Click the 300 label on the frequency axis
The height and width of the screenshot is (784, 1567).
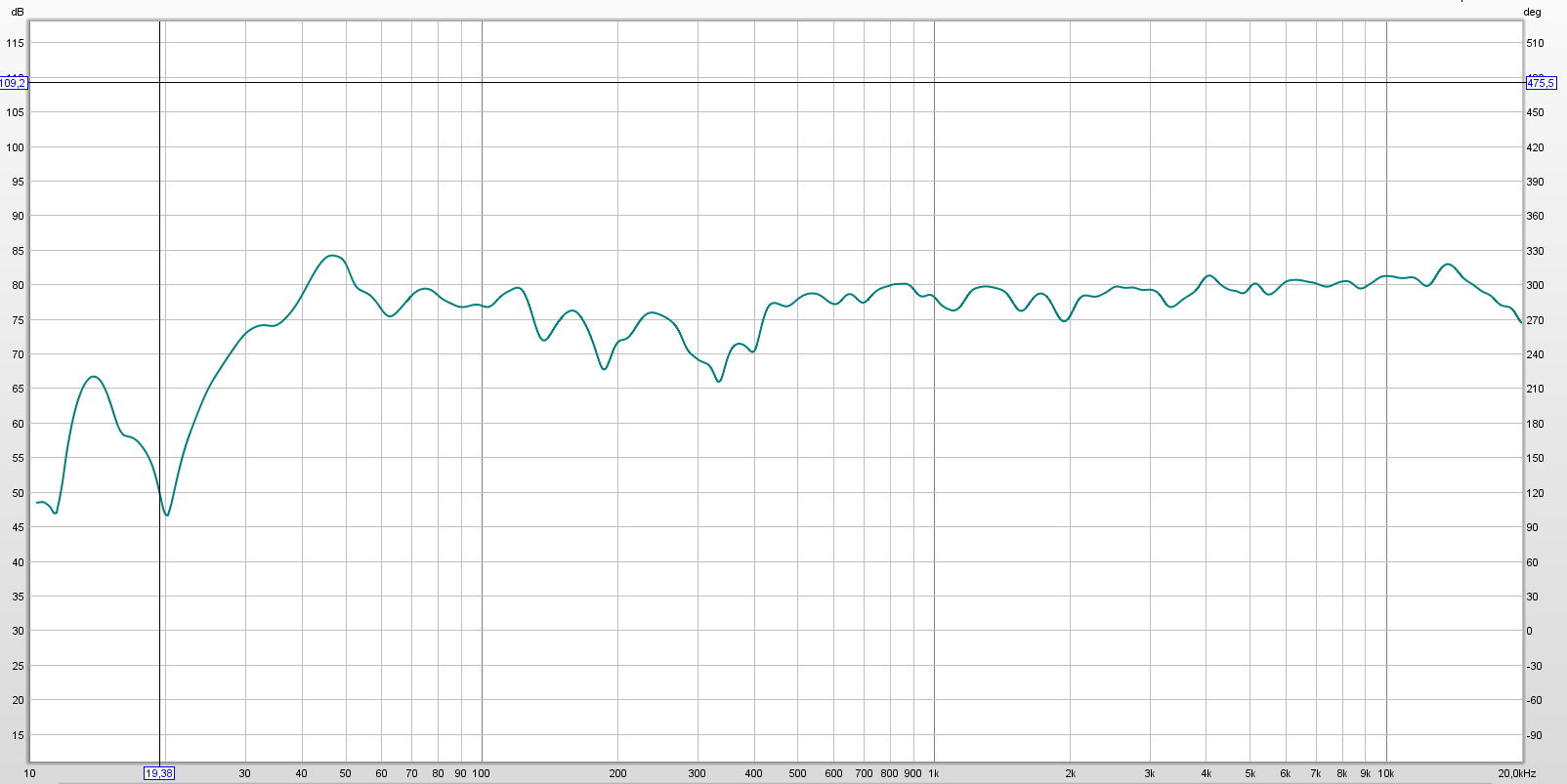pos(697,773)
